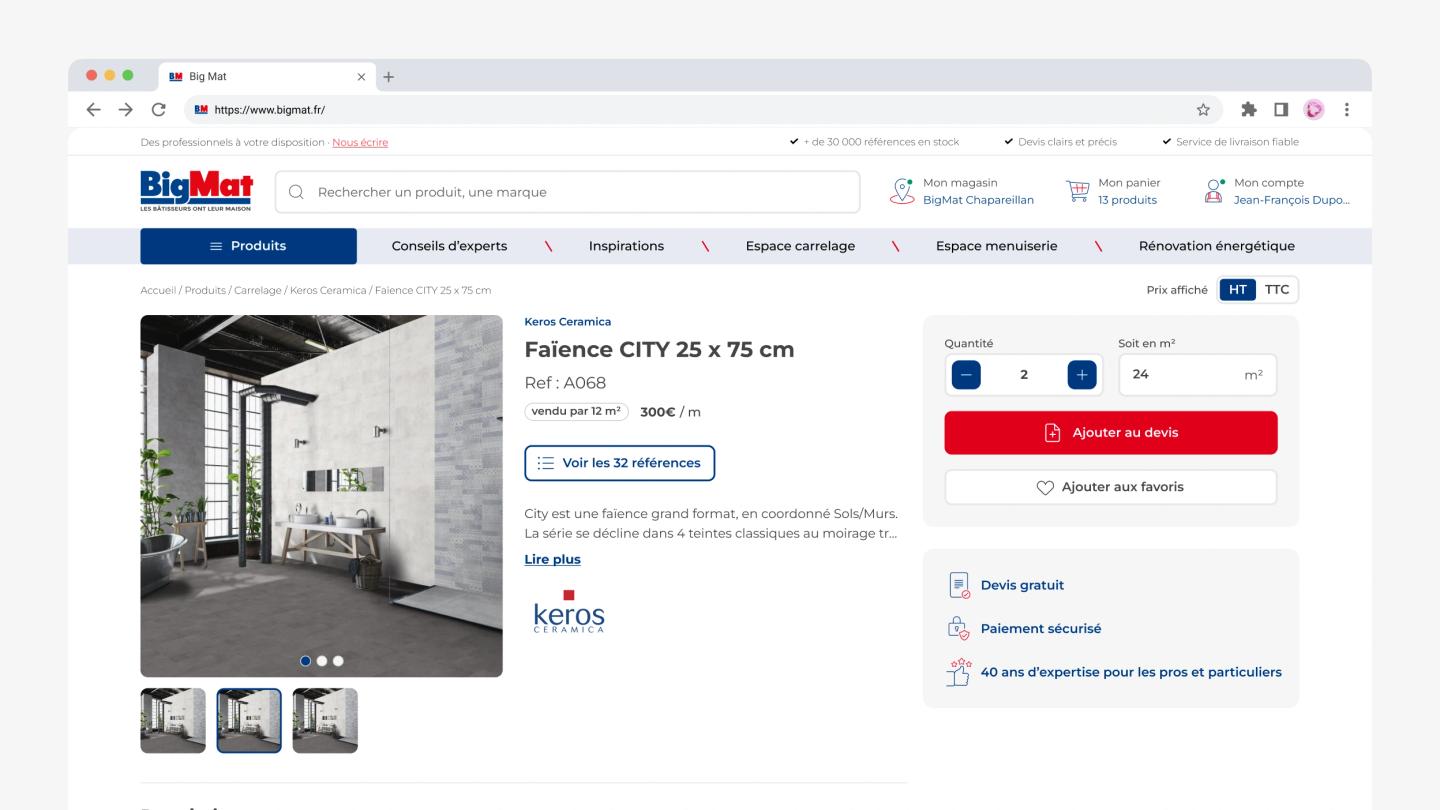Click the BigMat logo
Viewport: 1440px width, 810px height.
pyautogui.click(x=197, y=191)
